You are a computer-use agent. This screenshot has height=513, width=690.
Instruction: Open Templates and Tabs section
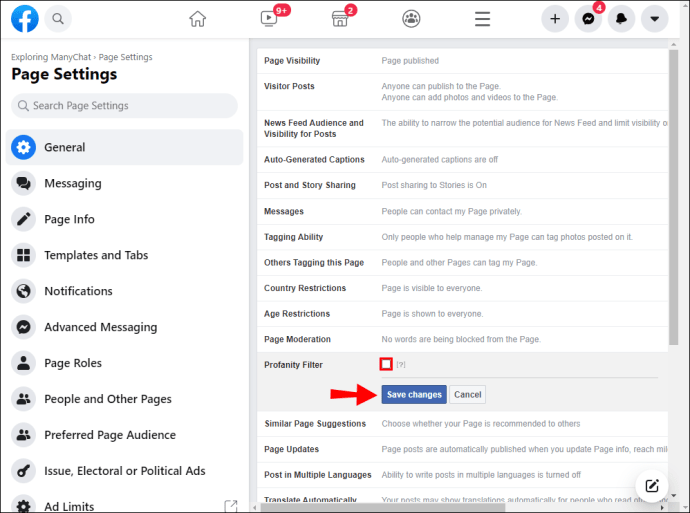[125, 255]
